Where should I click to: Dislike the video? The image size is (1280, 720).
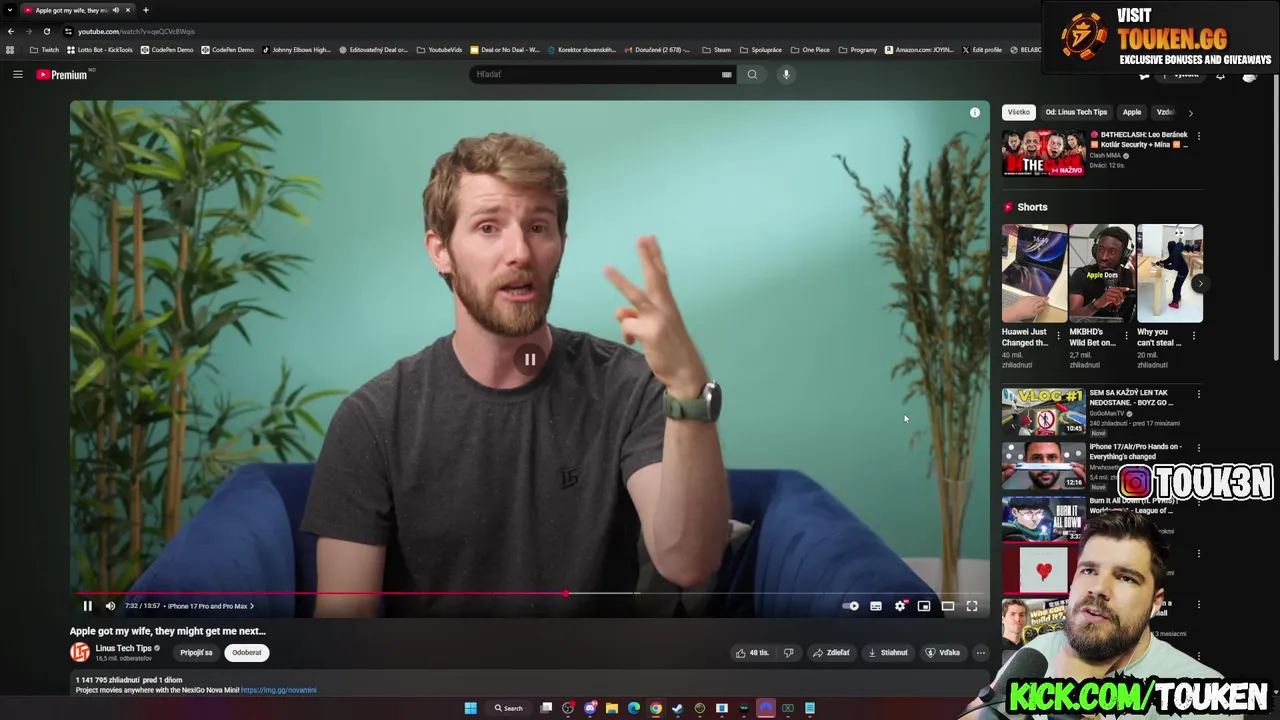pos(788,653)
